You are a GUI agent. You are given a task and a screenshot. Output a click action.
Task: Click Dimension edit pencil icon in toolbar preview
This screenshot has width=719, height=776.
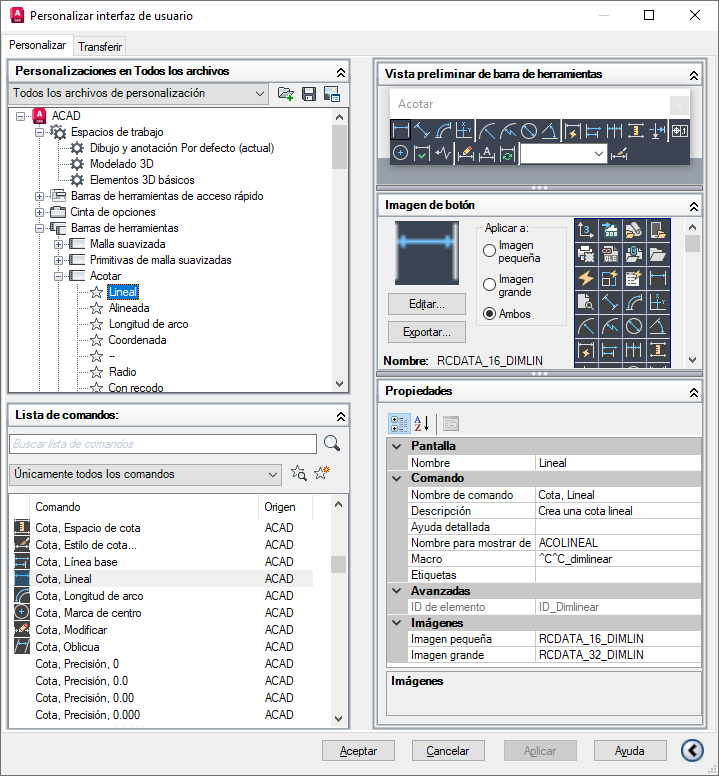(466, 153)
